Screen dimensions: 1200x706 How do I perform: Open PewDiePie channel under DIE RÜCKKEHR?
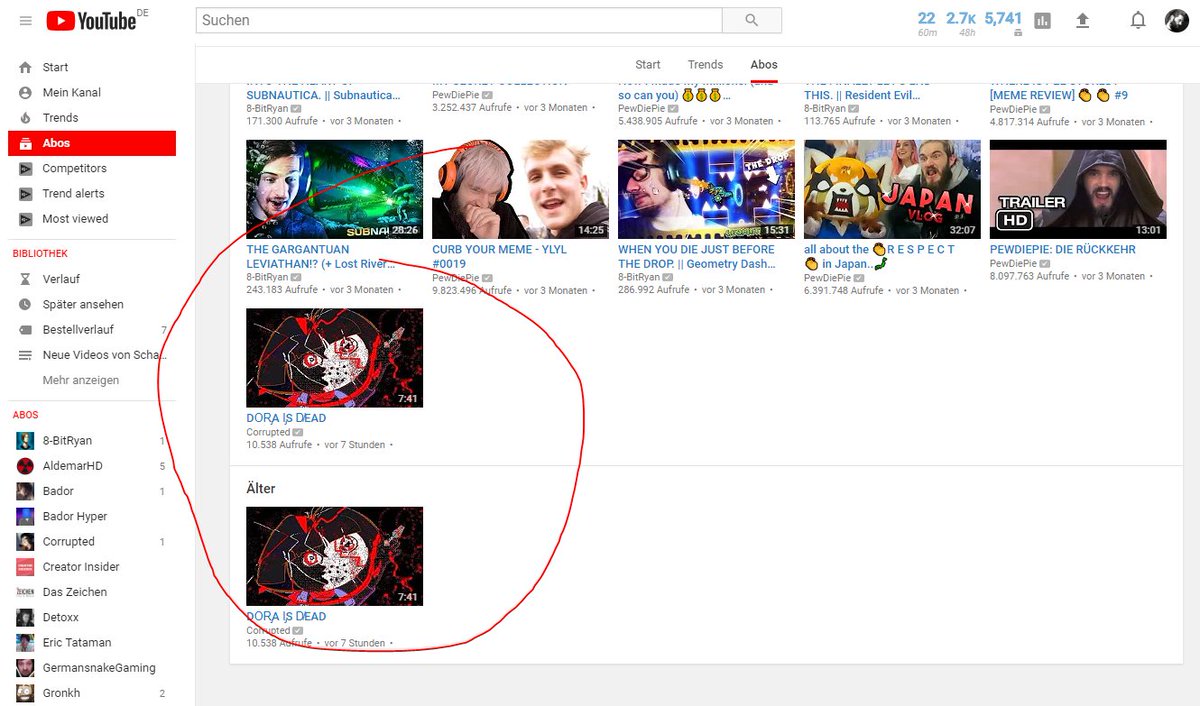pyautogui.click(x=1011, y=263)
